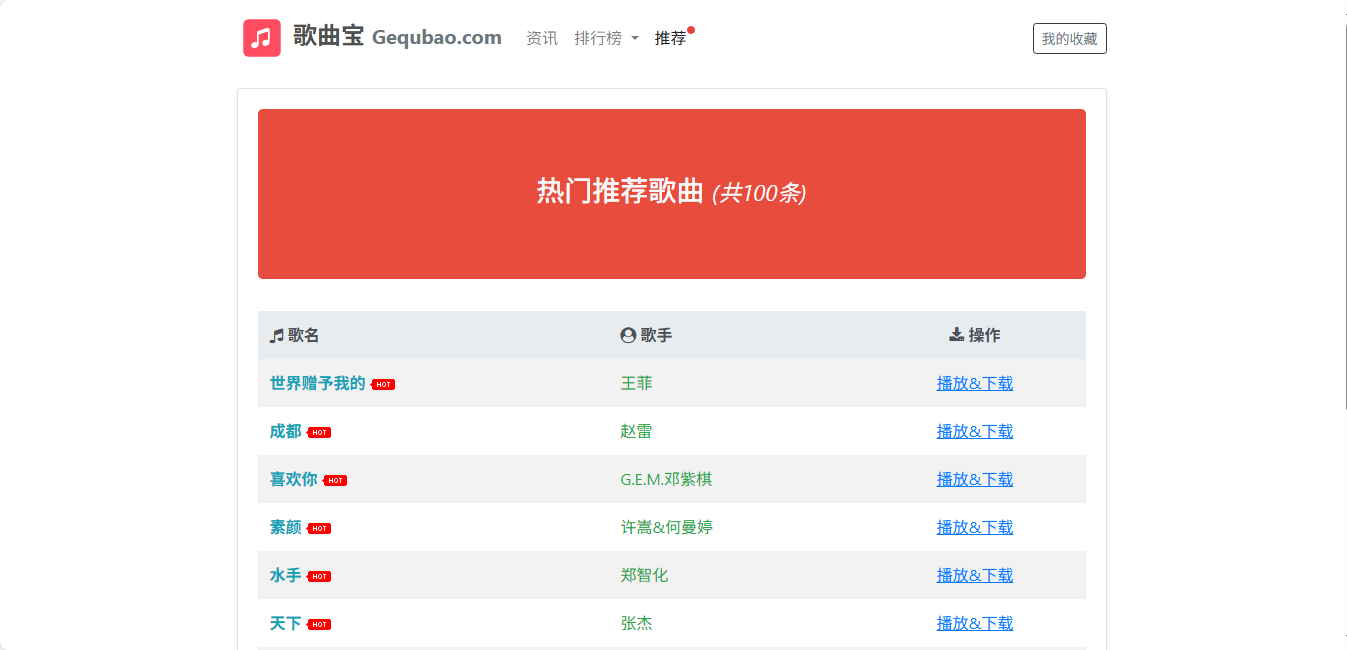This screenshot has width=1347, height=650.
Task: Open the 资讯 nav item
Action: click(x=542, y=39)
